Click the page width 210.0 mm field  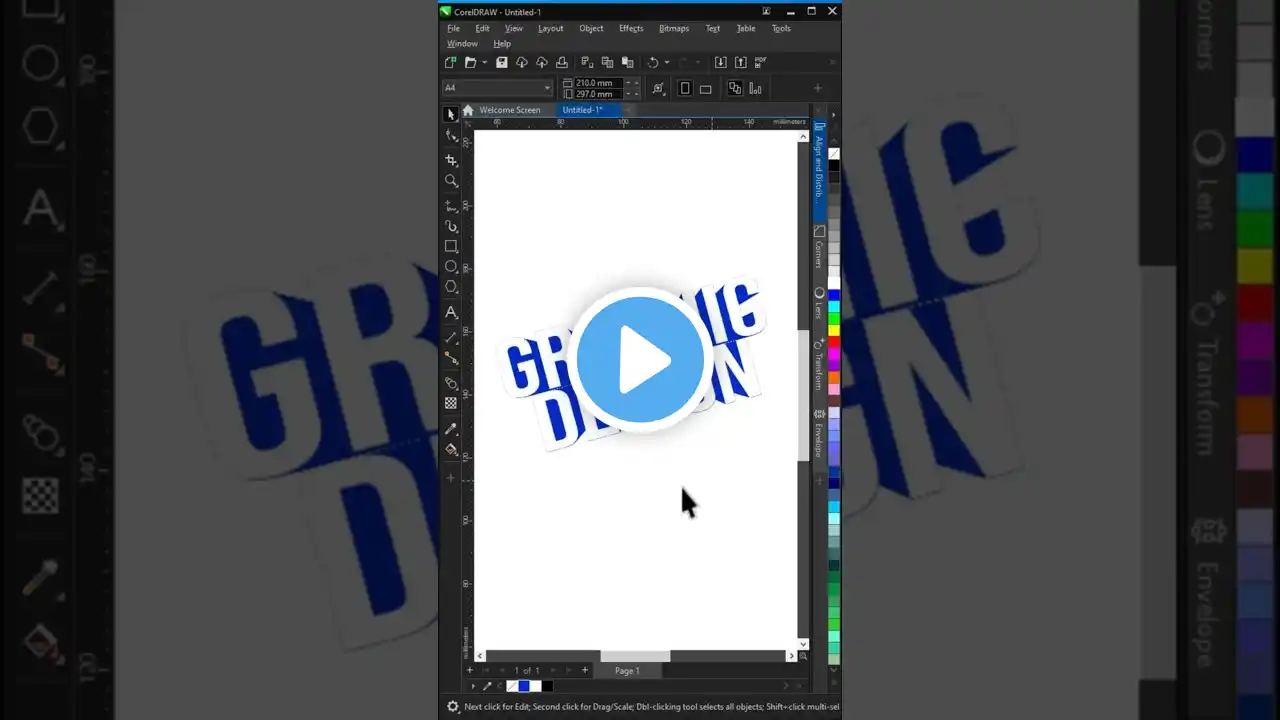(x=598, y=83)
